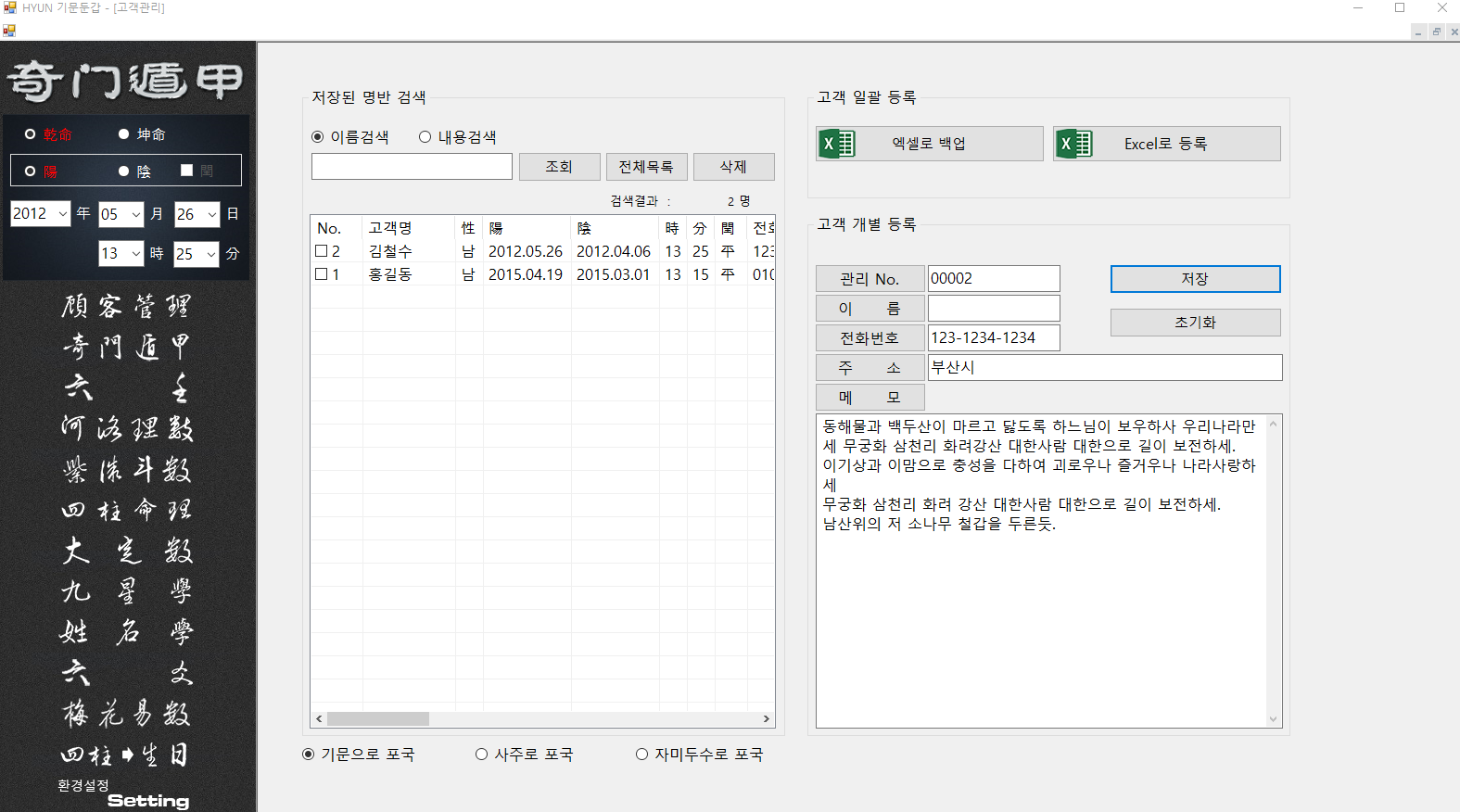1460x812 pixels.
Task: Open 紫微斗數 sidebar menu item
Action: point(126,469)
